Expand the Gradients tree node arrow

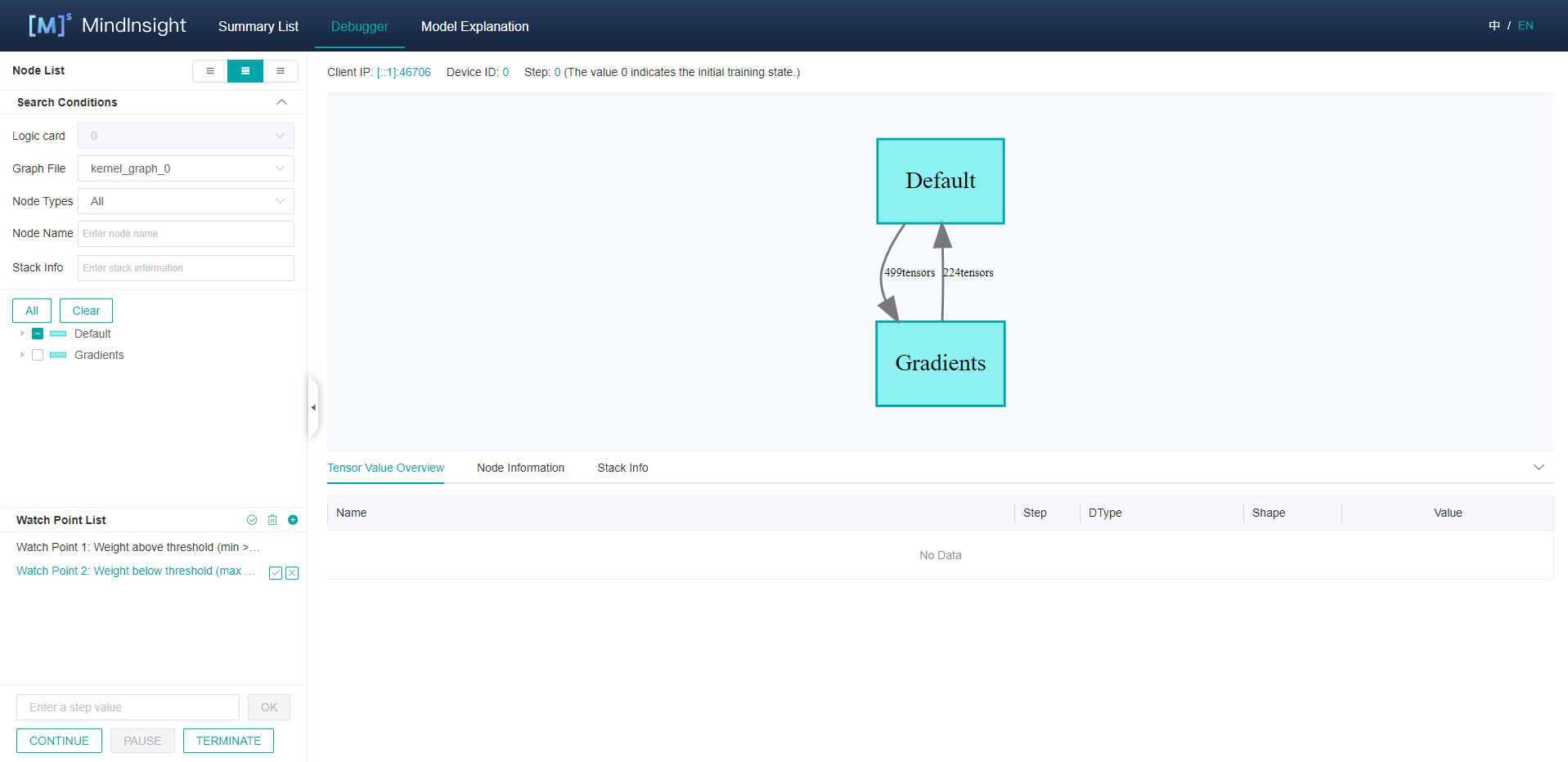(x=22, y=355)
